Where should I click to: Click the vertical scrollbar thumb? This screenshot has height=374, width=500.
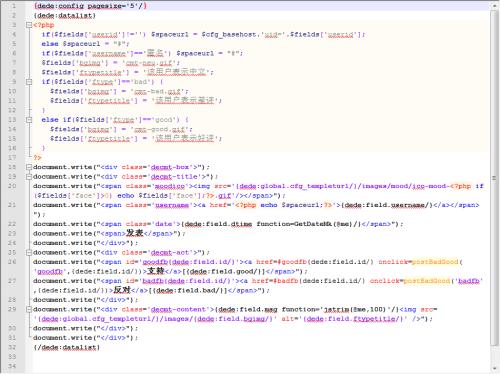pos(494,178)
